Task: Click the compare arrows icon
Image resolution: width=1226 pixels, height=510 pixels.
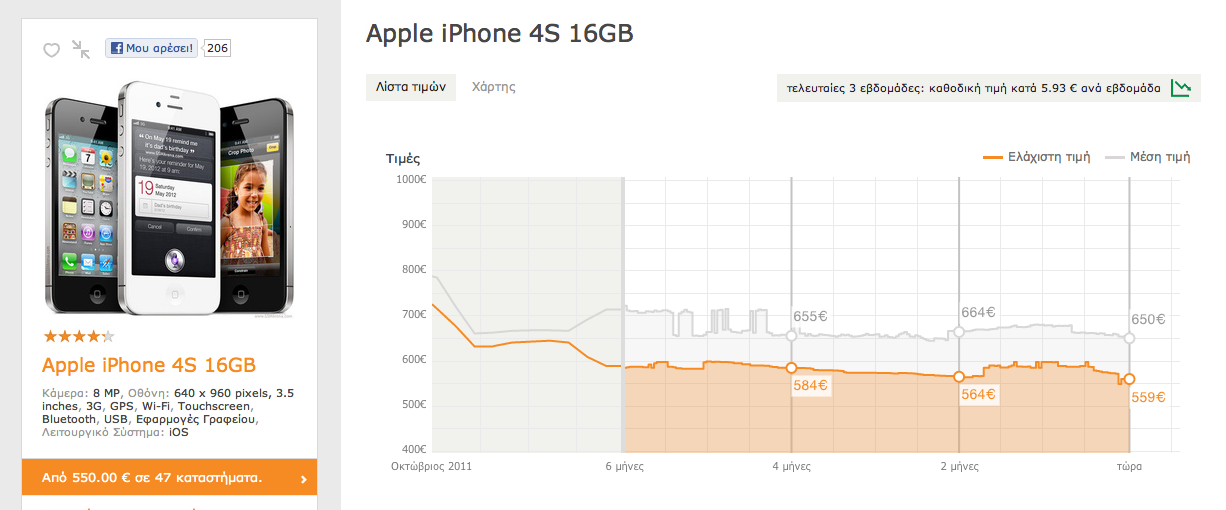Action: 81,49
